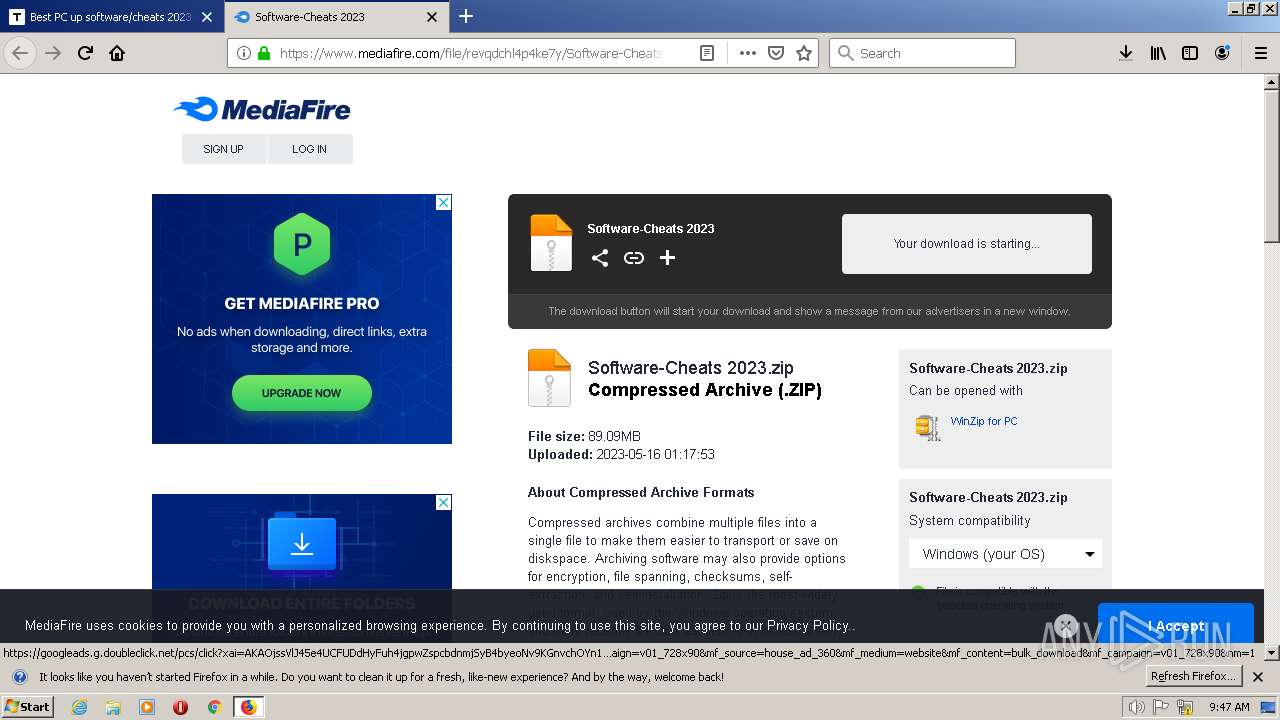
Task: Click the Download Entire Folders ad image
Action: click(x=302, y=567)
